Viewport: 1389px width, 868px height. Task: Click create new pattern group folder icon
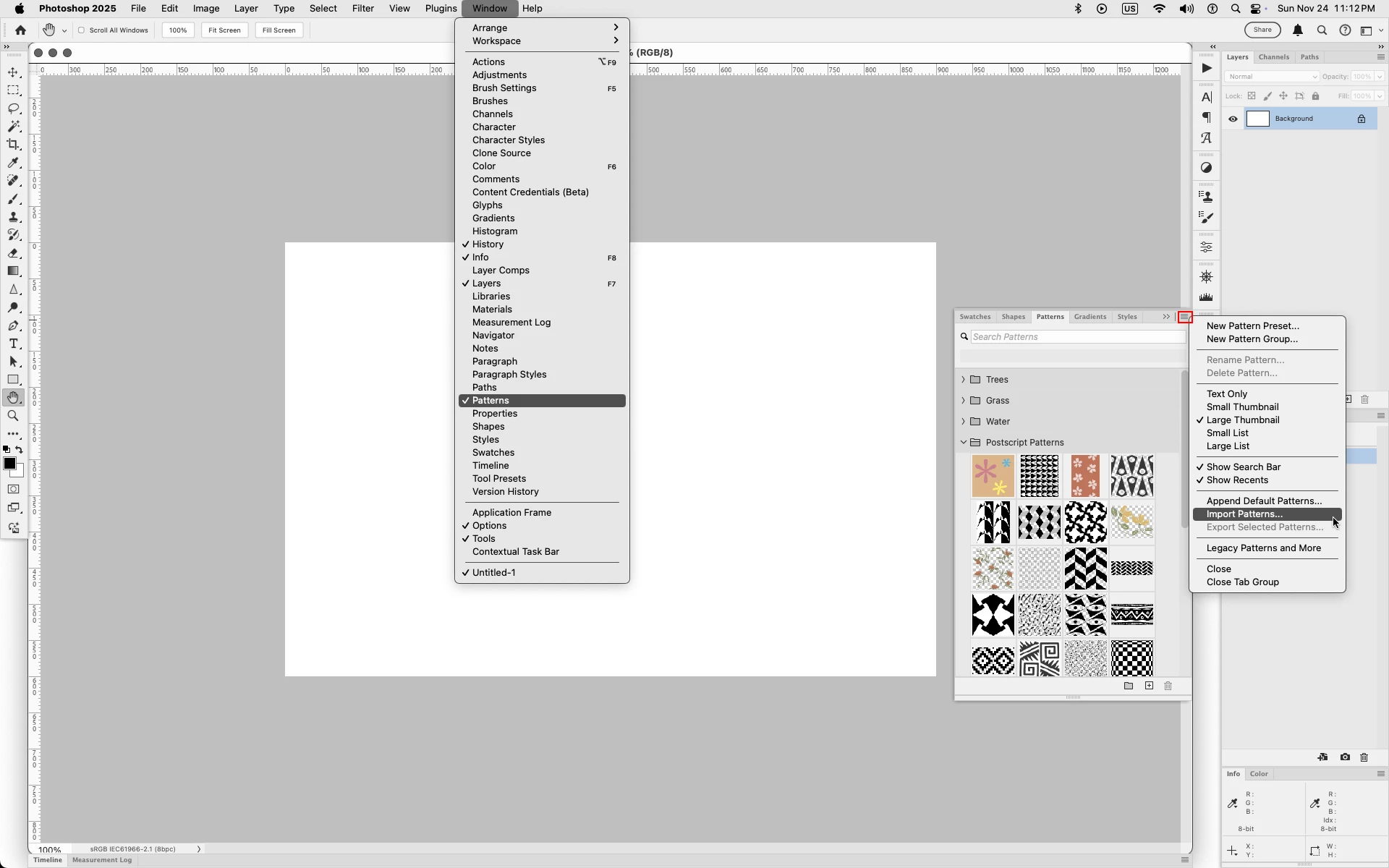tap(1129, 686)
